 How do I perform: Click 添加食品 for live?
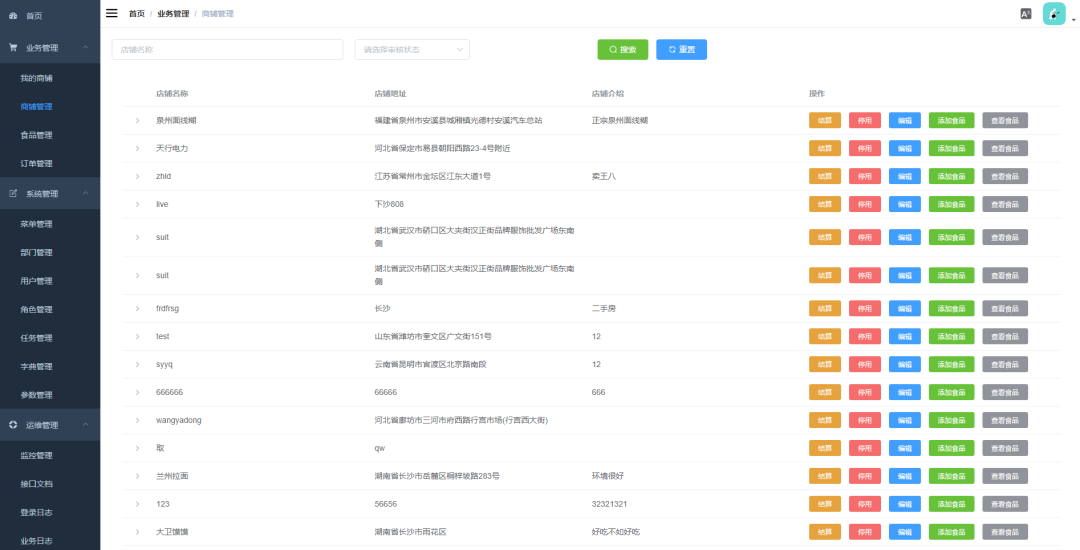click(x=951, y=204)
